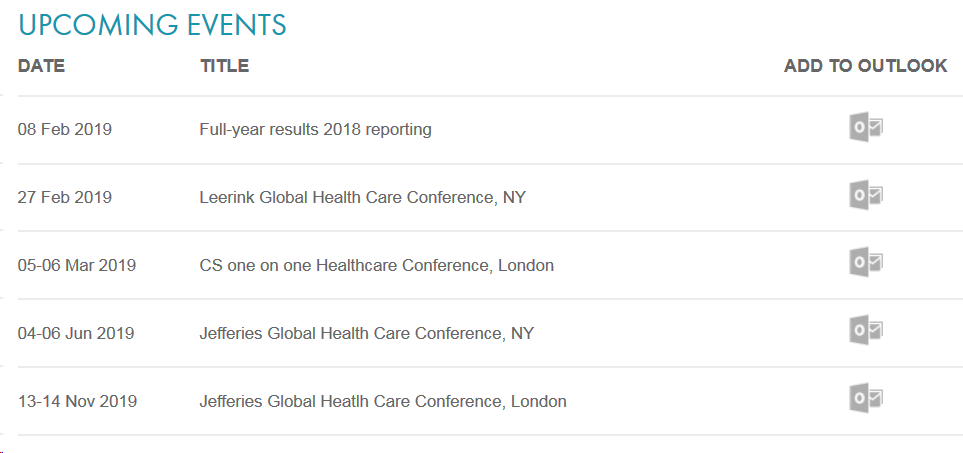The image size is (963, 453).
Task: Click the DATE column header
Action: tap(41, 66)
